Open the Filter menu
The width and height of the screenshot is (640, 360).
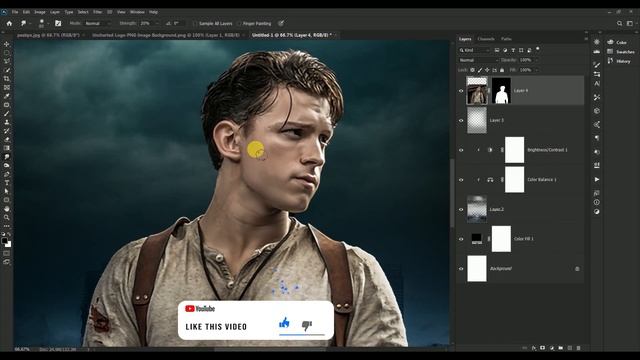(98, 12)
